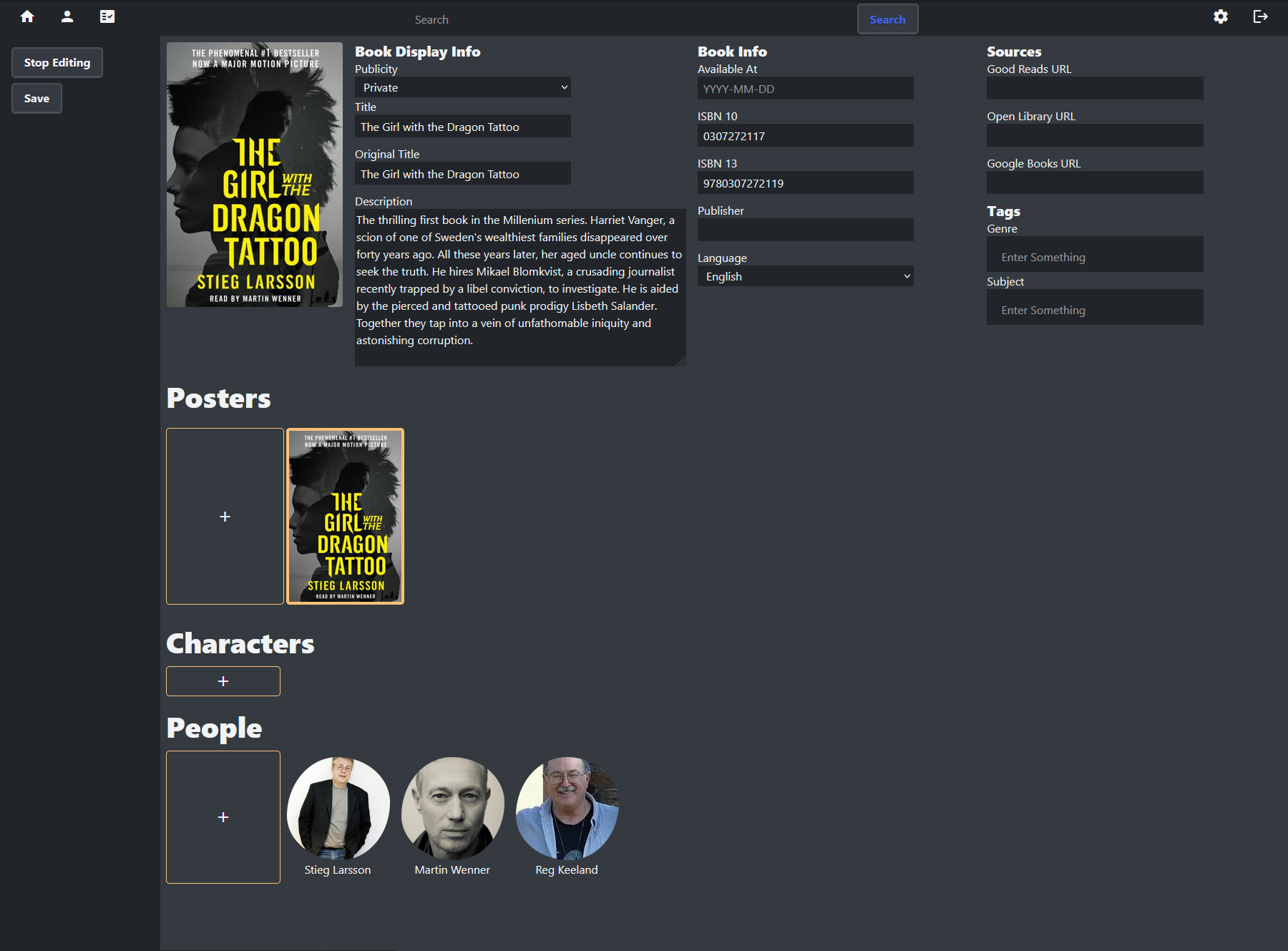
Task: Focus the Good Reads URL field
Action: 1094,88
